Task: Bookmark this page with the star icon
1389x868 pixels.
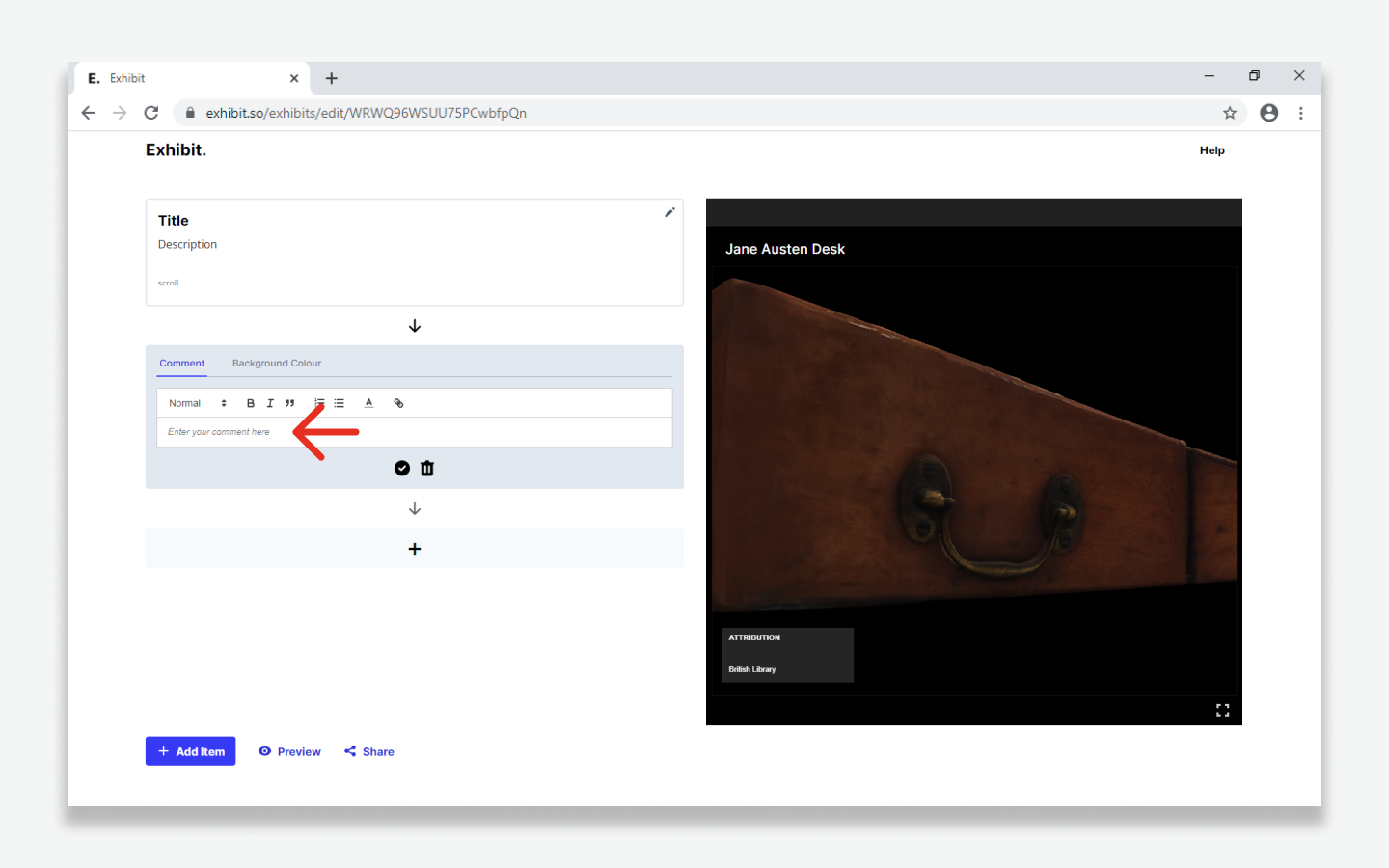Action: pyautogui.click(x=1230, y=113)
